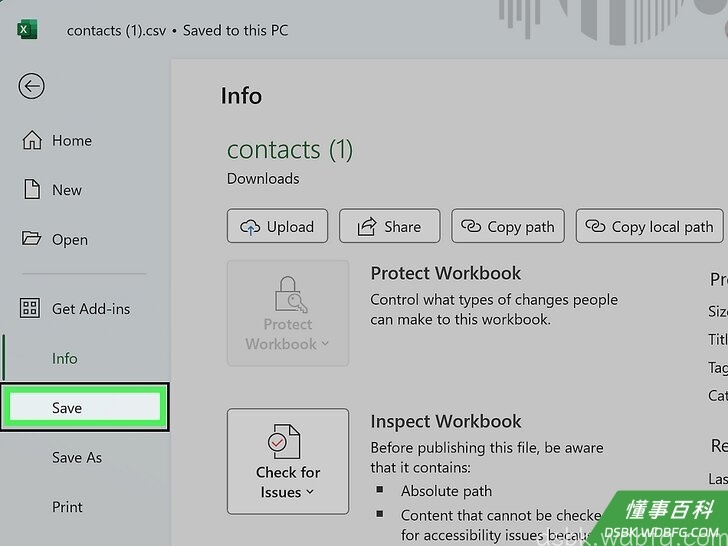The image size is (728, 546).
Task: Click the Home house icon
Action: 32,140
